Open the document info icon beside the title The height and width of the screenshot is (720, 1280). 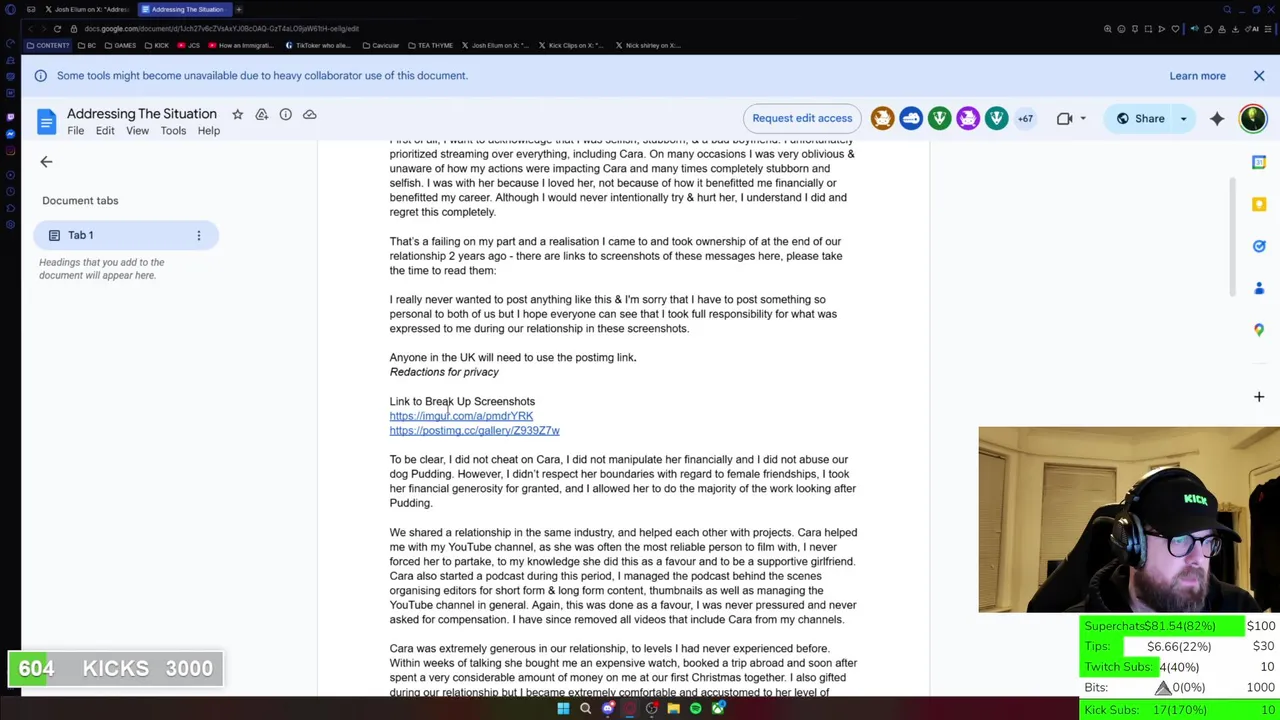pyautogui.click(x=285, y=114)
